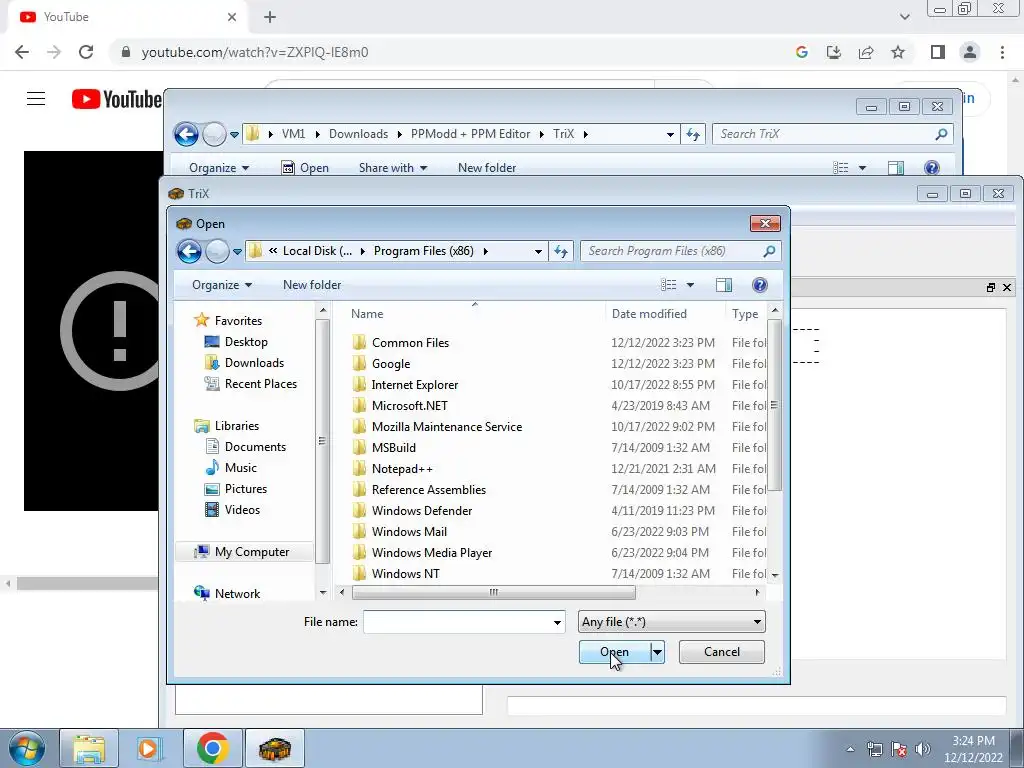Click New folder in the Explorer window toolbar

(487, 168)
